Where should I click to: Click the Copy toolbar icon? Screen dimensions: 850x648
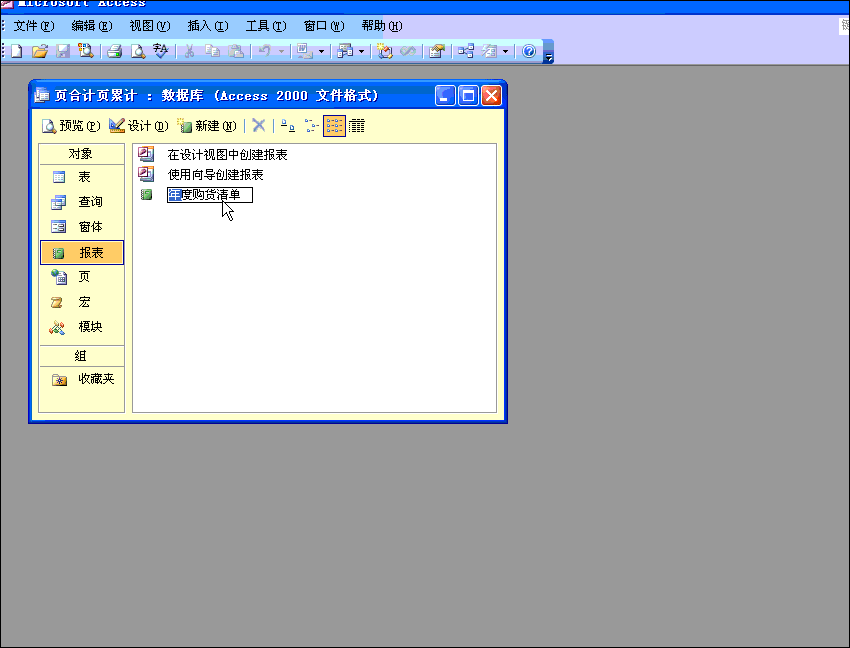tap(212, 52)
